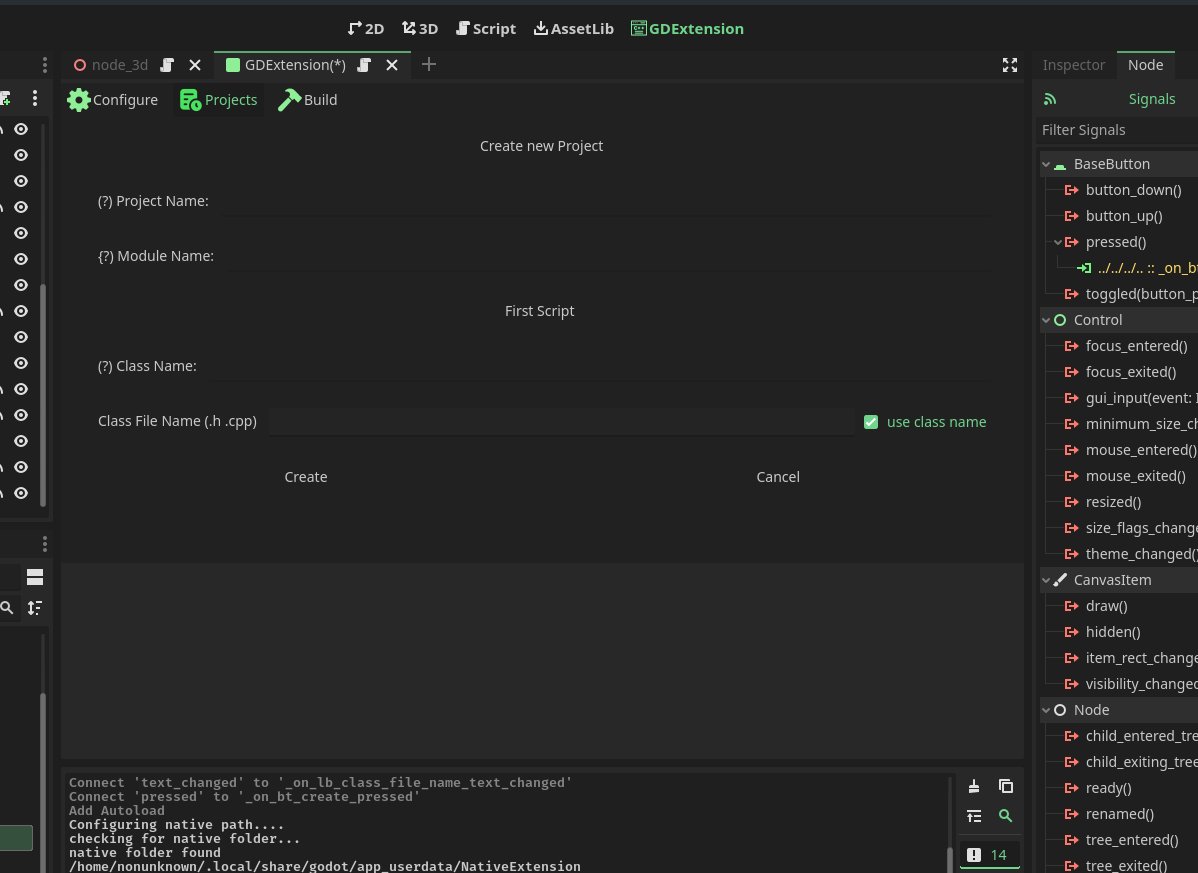Screen dimensions: 1198x873
Task: Open the GDExtension main screen
Action: (687, 28)
